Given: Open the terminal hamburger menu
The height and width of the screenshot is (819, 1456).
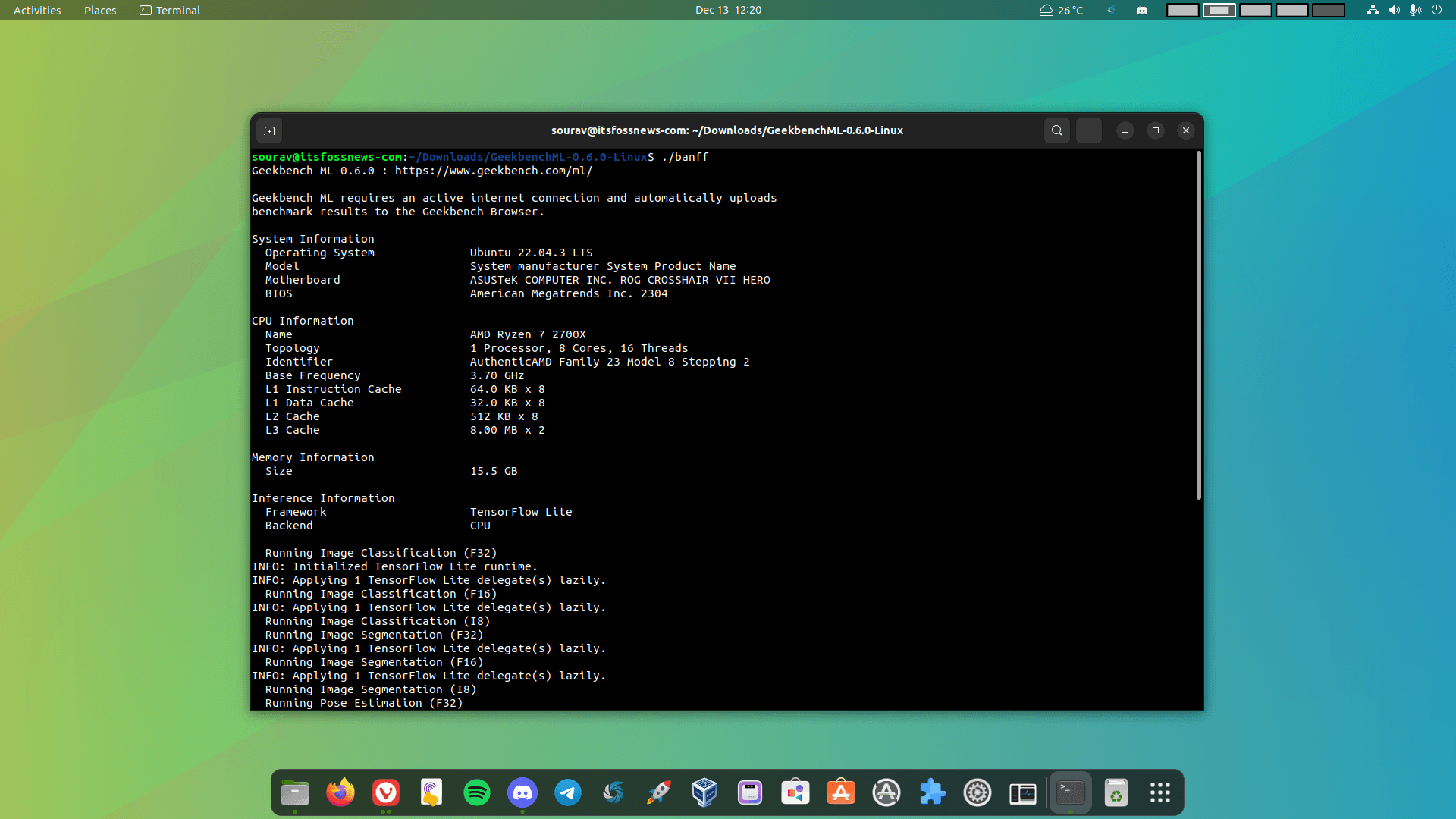Looking at the screenshot, I should click(1088, 130).
